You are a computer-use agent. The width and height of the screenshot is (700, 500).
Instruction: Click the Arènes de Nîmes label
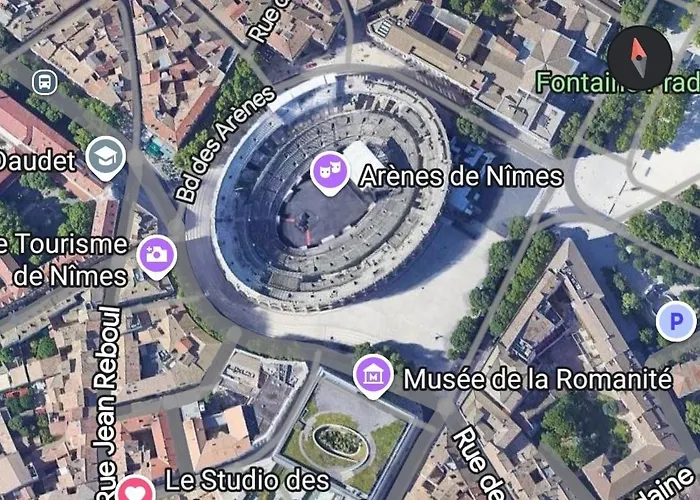461,175
